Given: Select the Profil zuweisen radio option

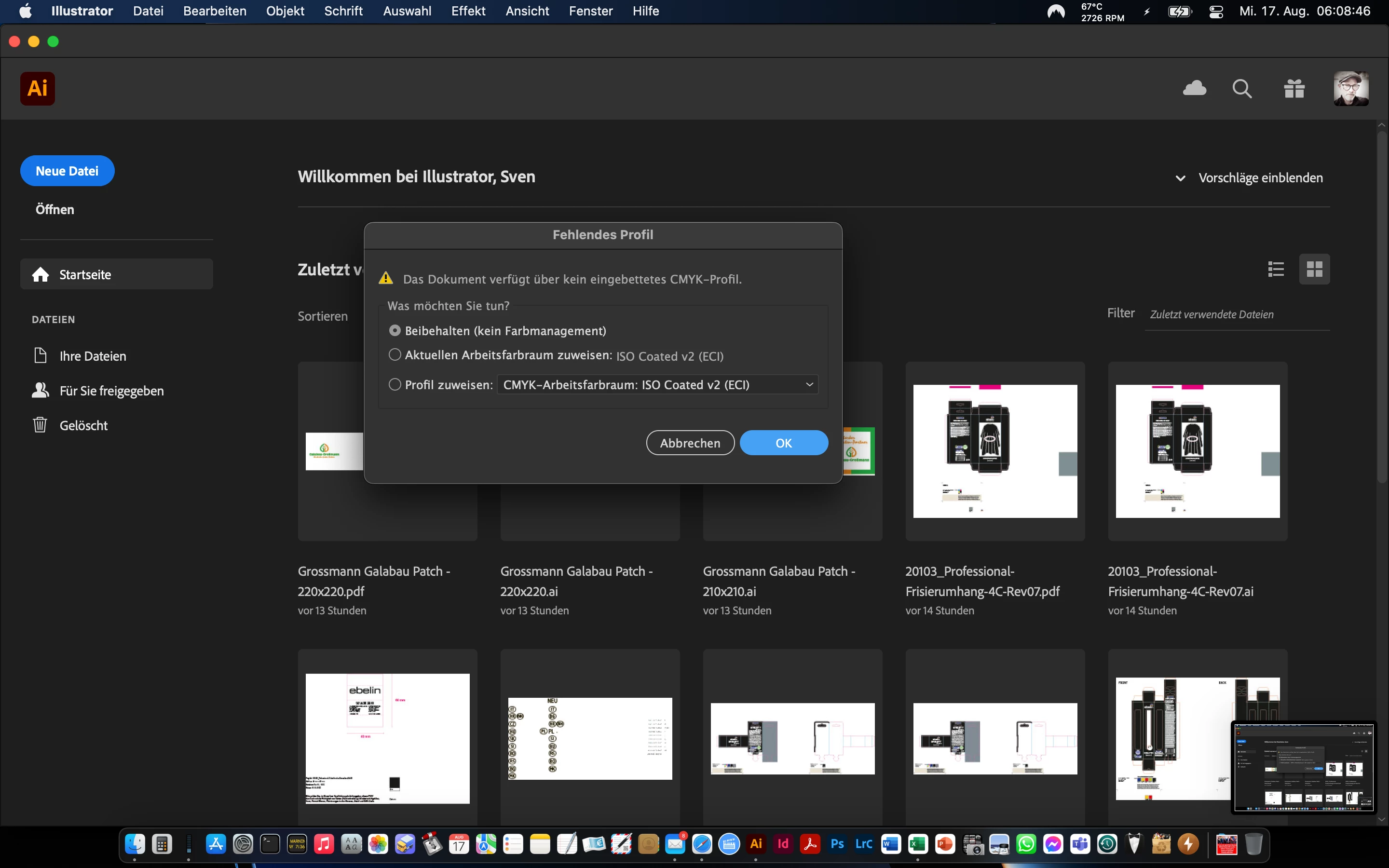Looking at the screenshot, I should pos(395,385).
